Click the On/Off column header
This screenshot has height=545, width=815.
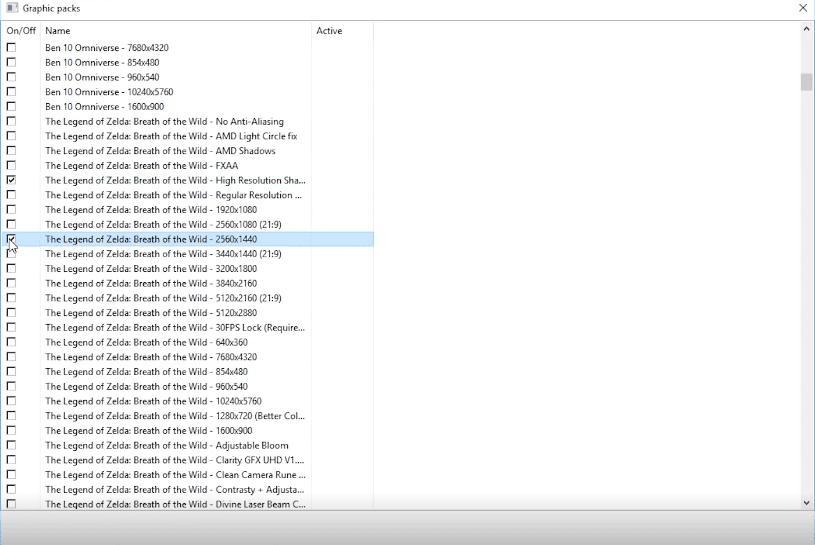[x=20, y=31]
